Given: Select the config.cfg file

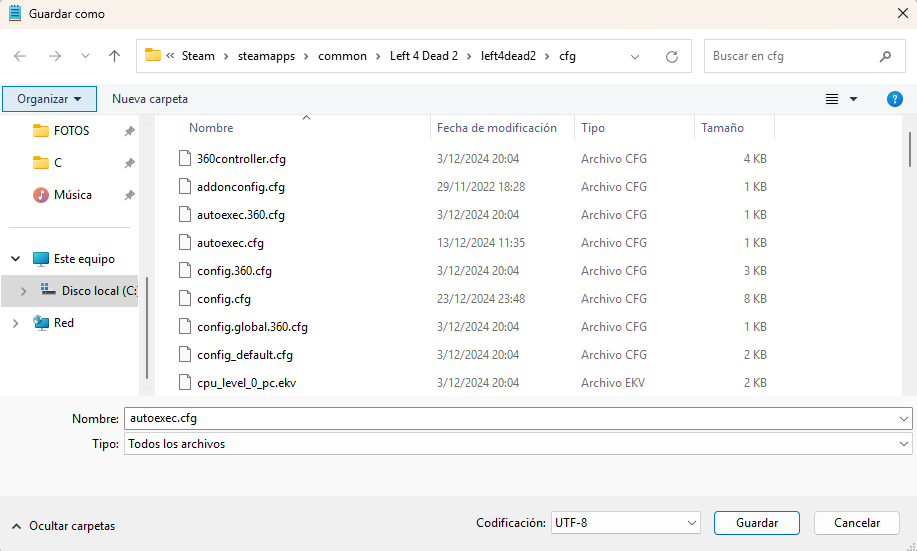Looking at the screenshot, I should click(224, 299).
